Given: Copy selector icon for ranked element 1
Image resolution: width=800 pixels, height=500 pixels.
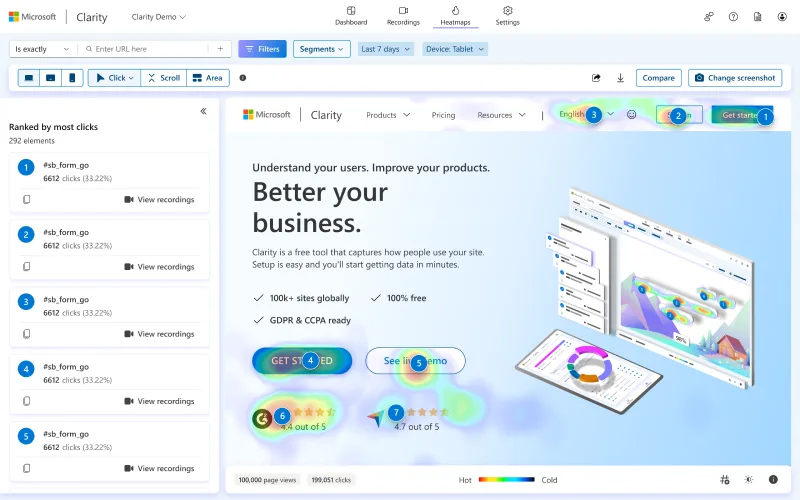Looking at the screenshot, I should pyautogui.click(x=27, y=199).
